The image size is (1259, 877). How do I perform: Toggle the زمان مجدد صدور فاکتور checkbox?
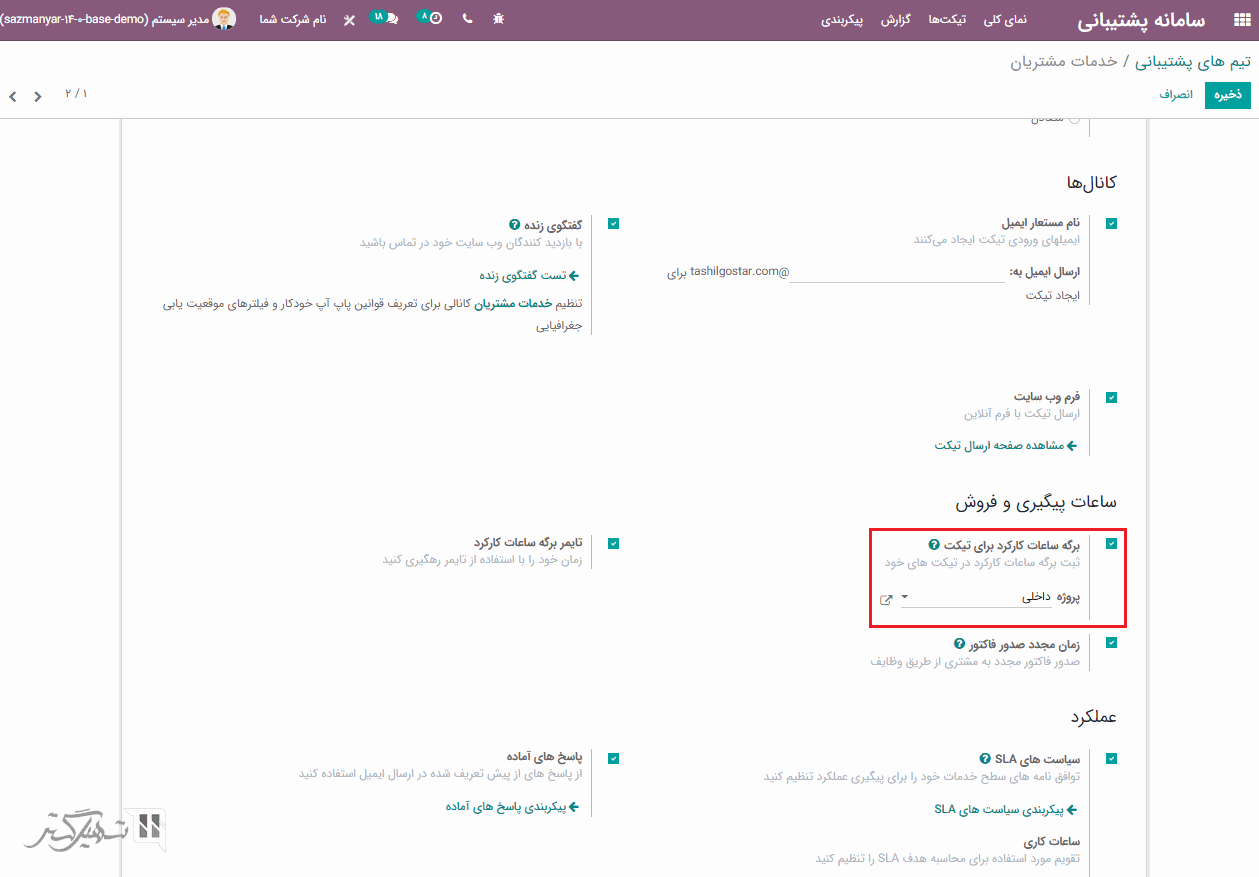[1111, 643]
